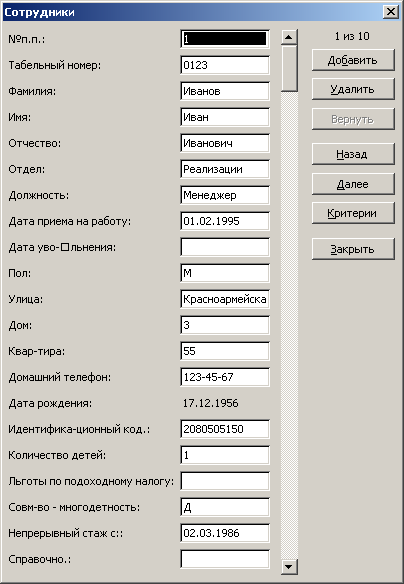The image size is (404, 584).
Task: Click the Дом field with 3
Action: 225,325
